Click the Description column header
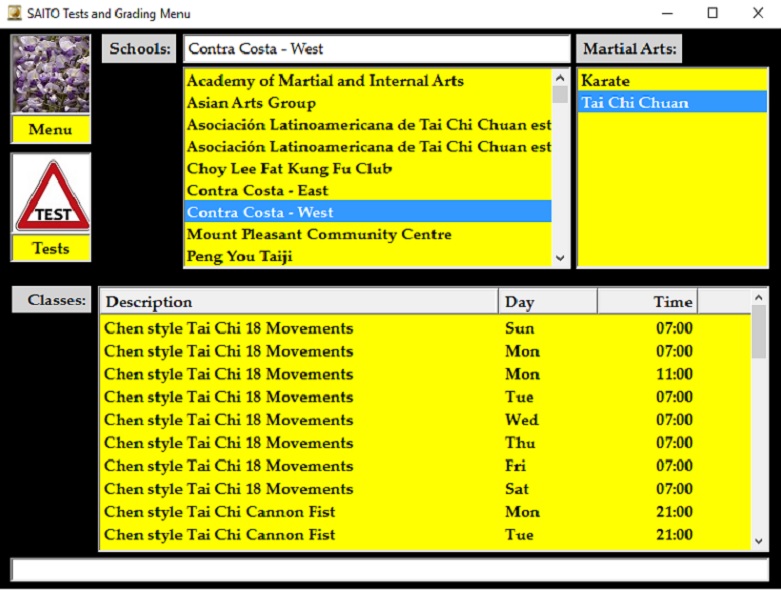 tap(299, 302)
